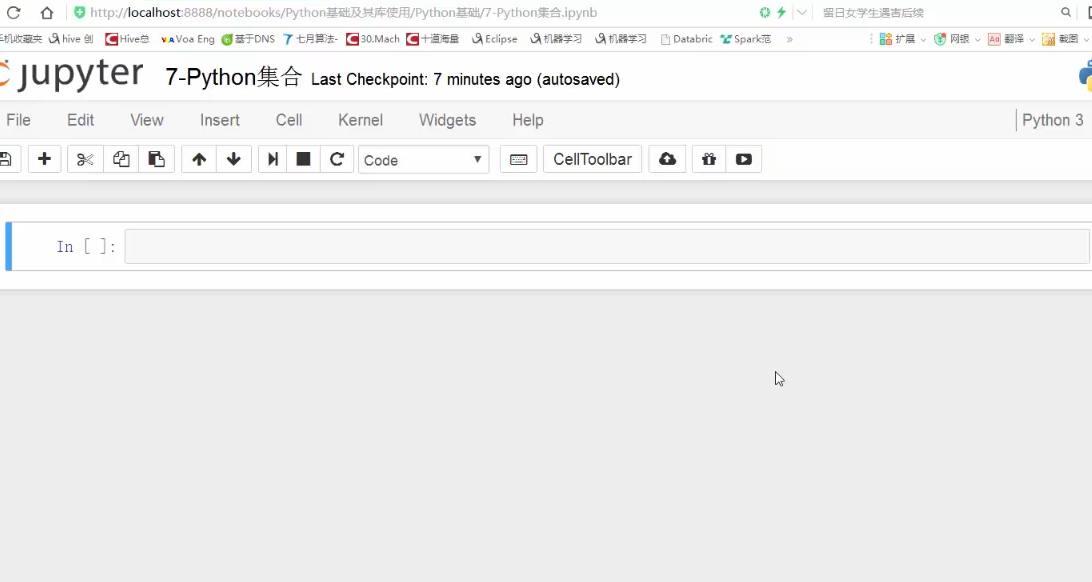Expand the hidden bookmarks overflow chevron
Screen dimensions: 1092x582
tap(790, 39)
